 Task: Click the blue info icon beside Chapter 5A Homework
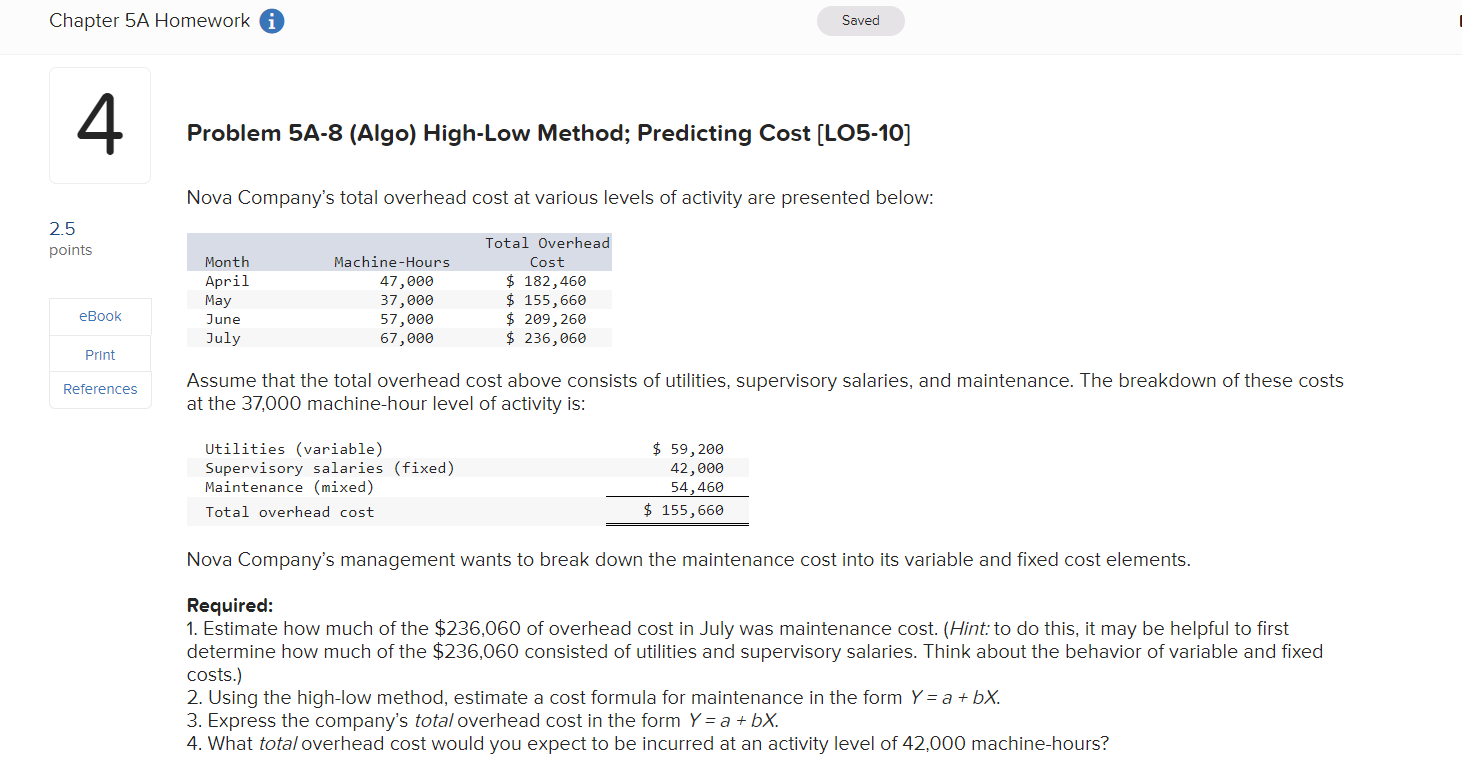pos(271,20)
